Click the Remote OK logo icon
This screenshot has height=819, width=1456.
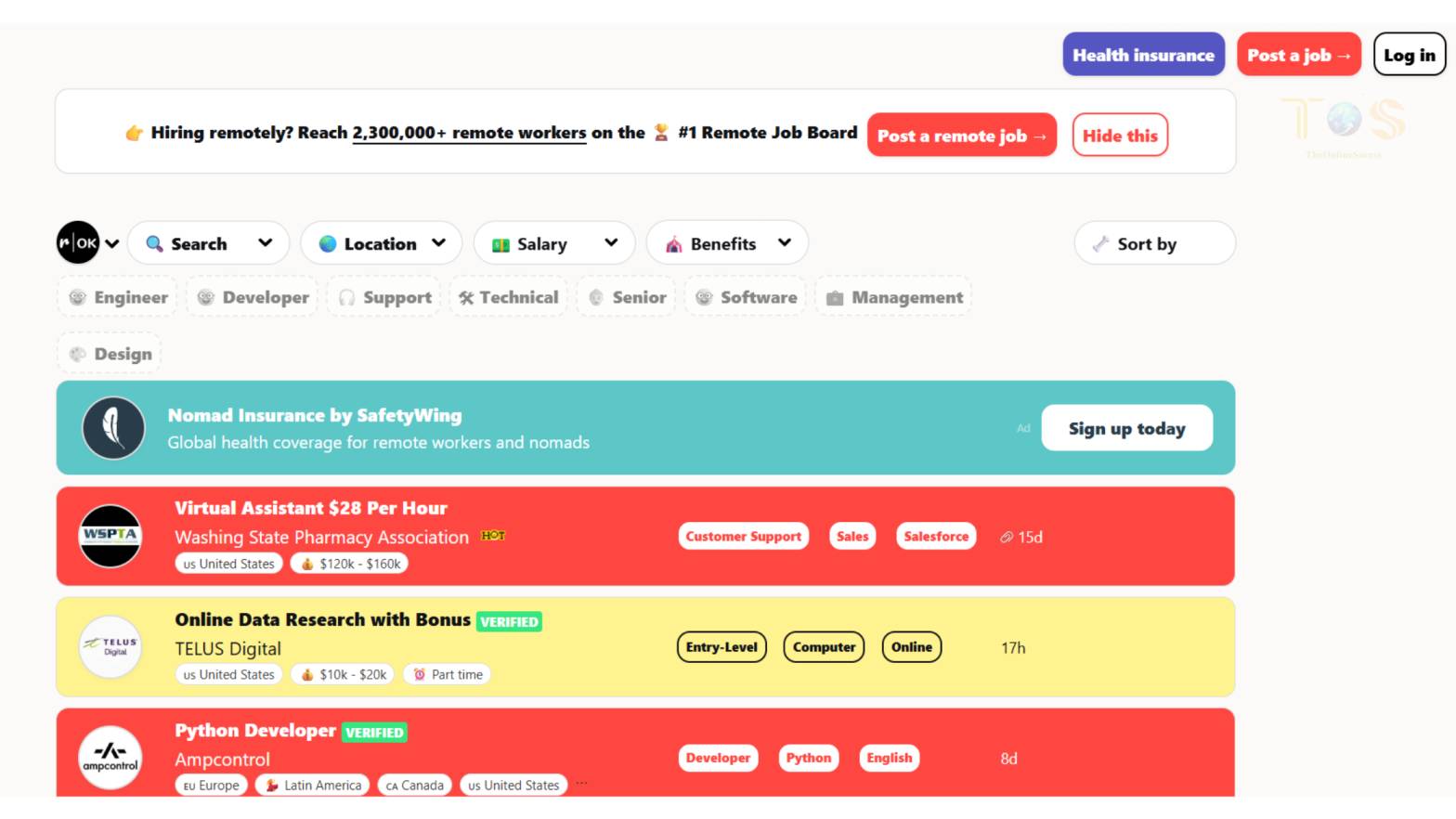click(78, 242)
